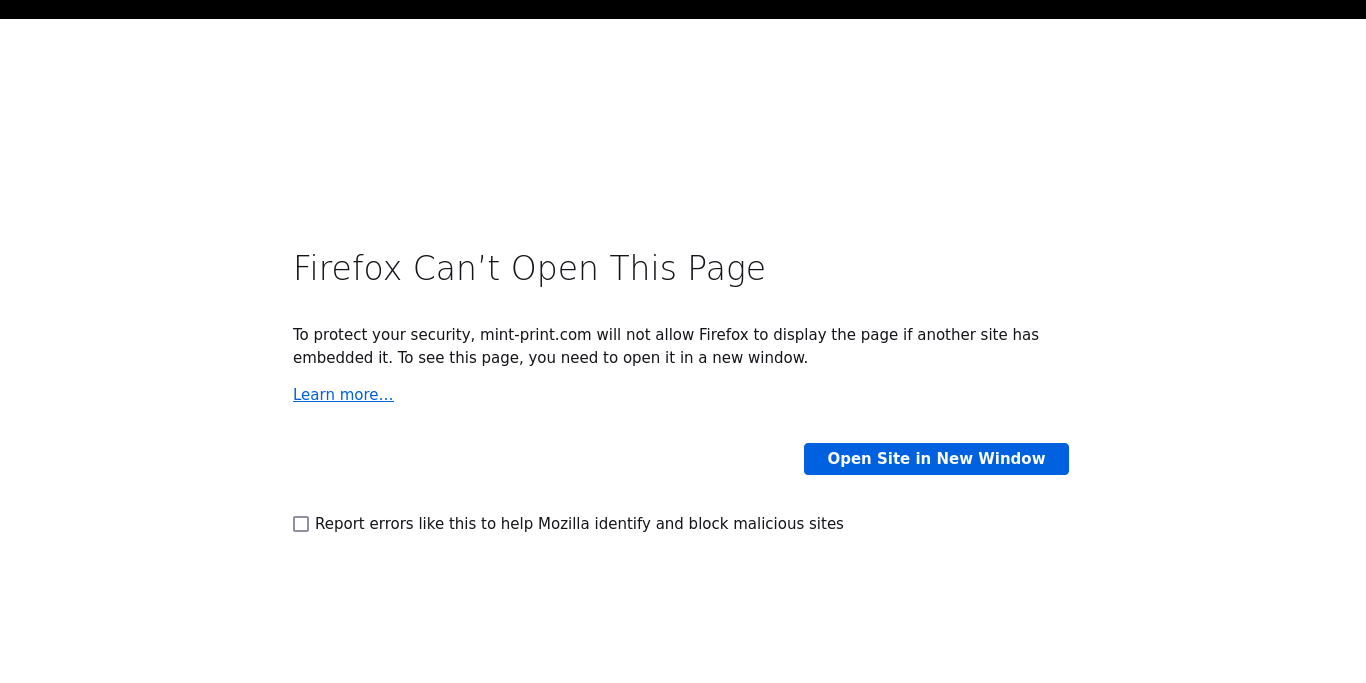Click the "Firefox Can't Open This Page" heading

[x=529, y=269]
